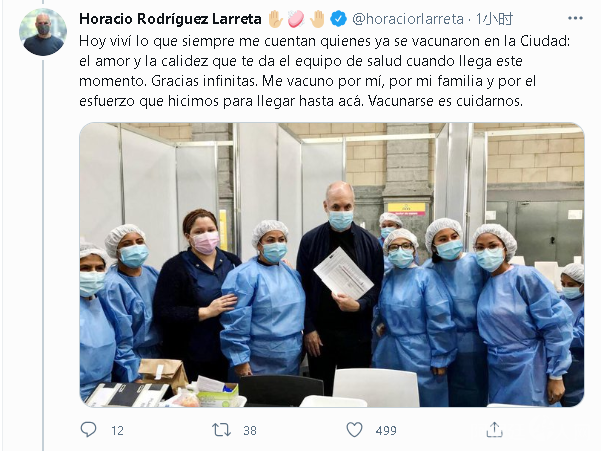
Task: Click the second raised hand emoji after soap
Action: tap(317, 19)
